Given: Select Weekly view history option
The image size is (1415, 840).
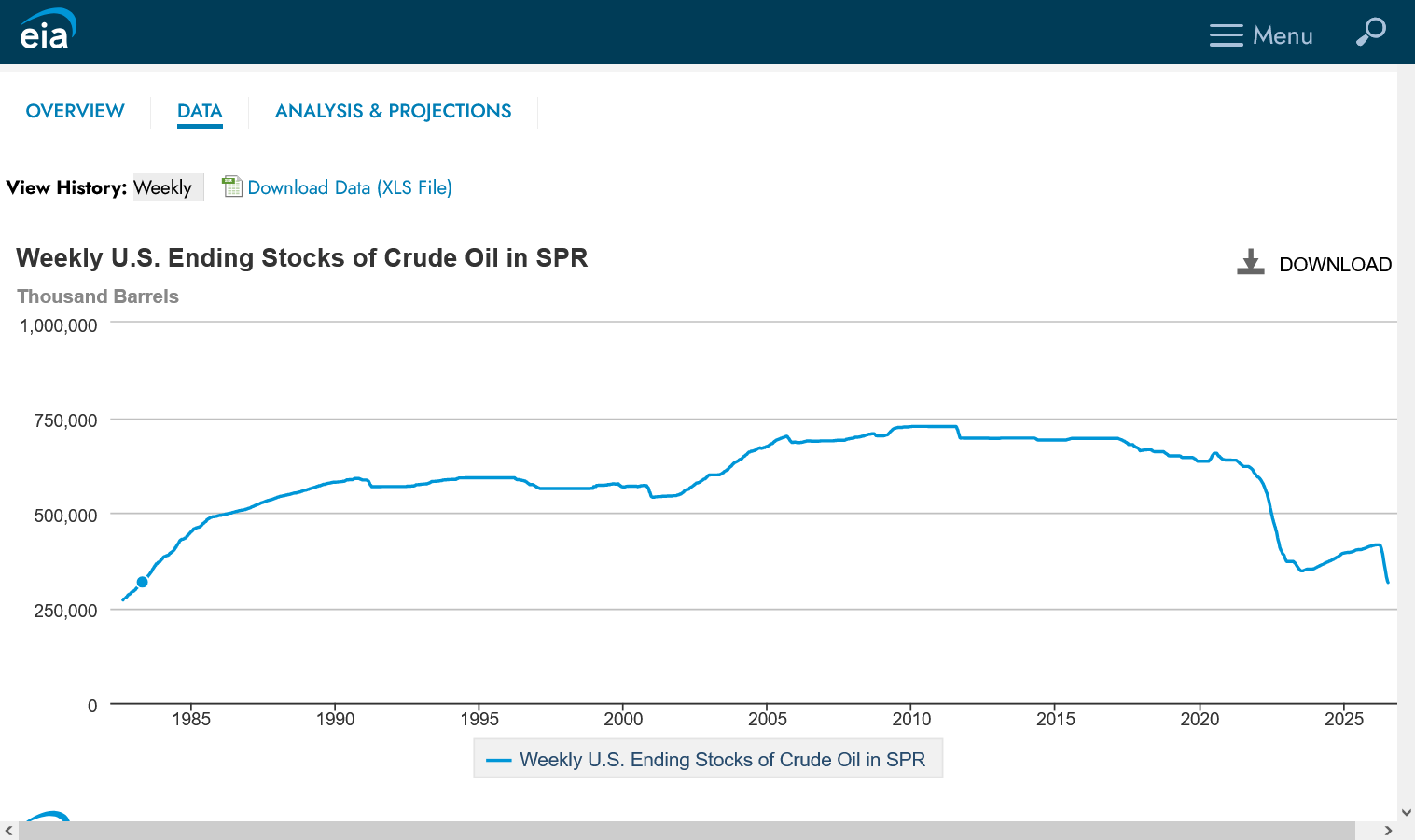Looking at the screenshot, I should coord(163,187).
